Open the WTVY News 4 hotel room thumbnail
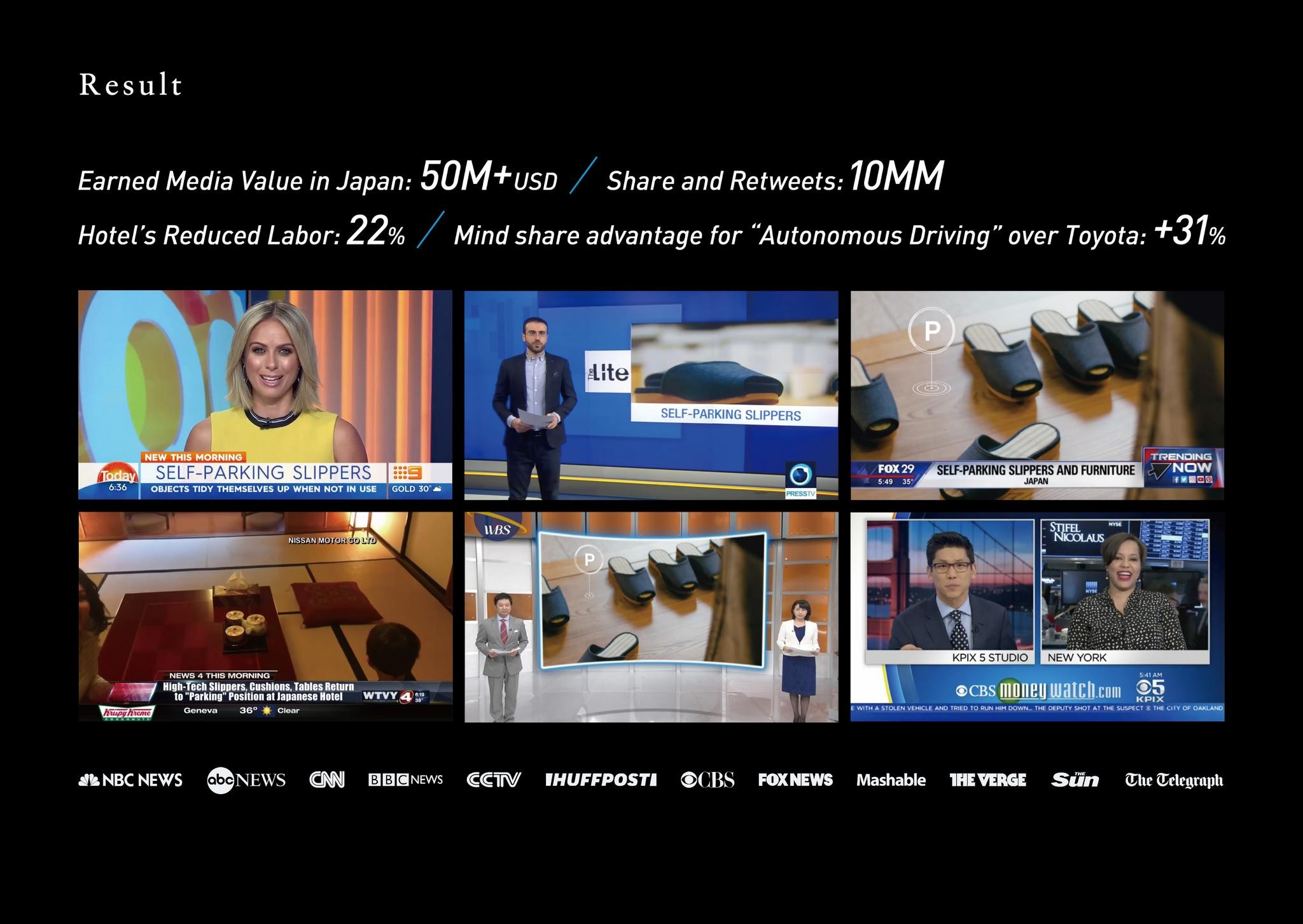This screenshot has width=1303, height=924. point(265,617)
